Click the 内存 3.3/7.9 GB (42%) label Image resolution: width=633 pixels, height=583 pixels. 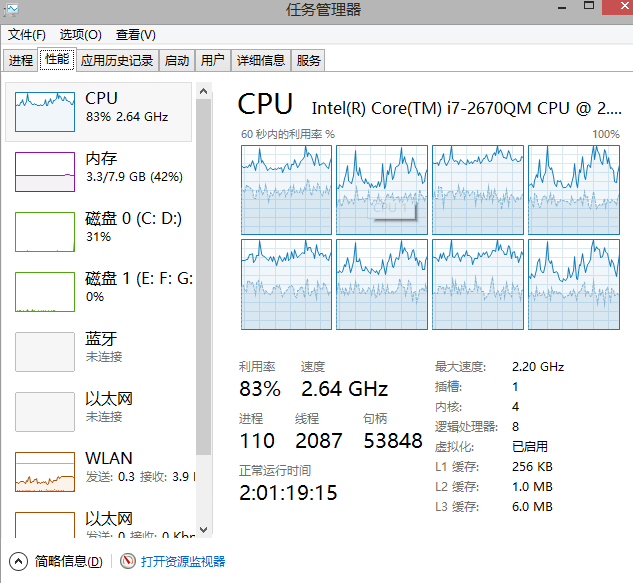(x=134, y=167)
